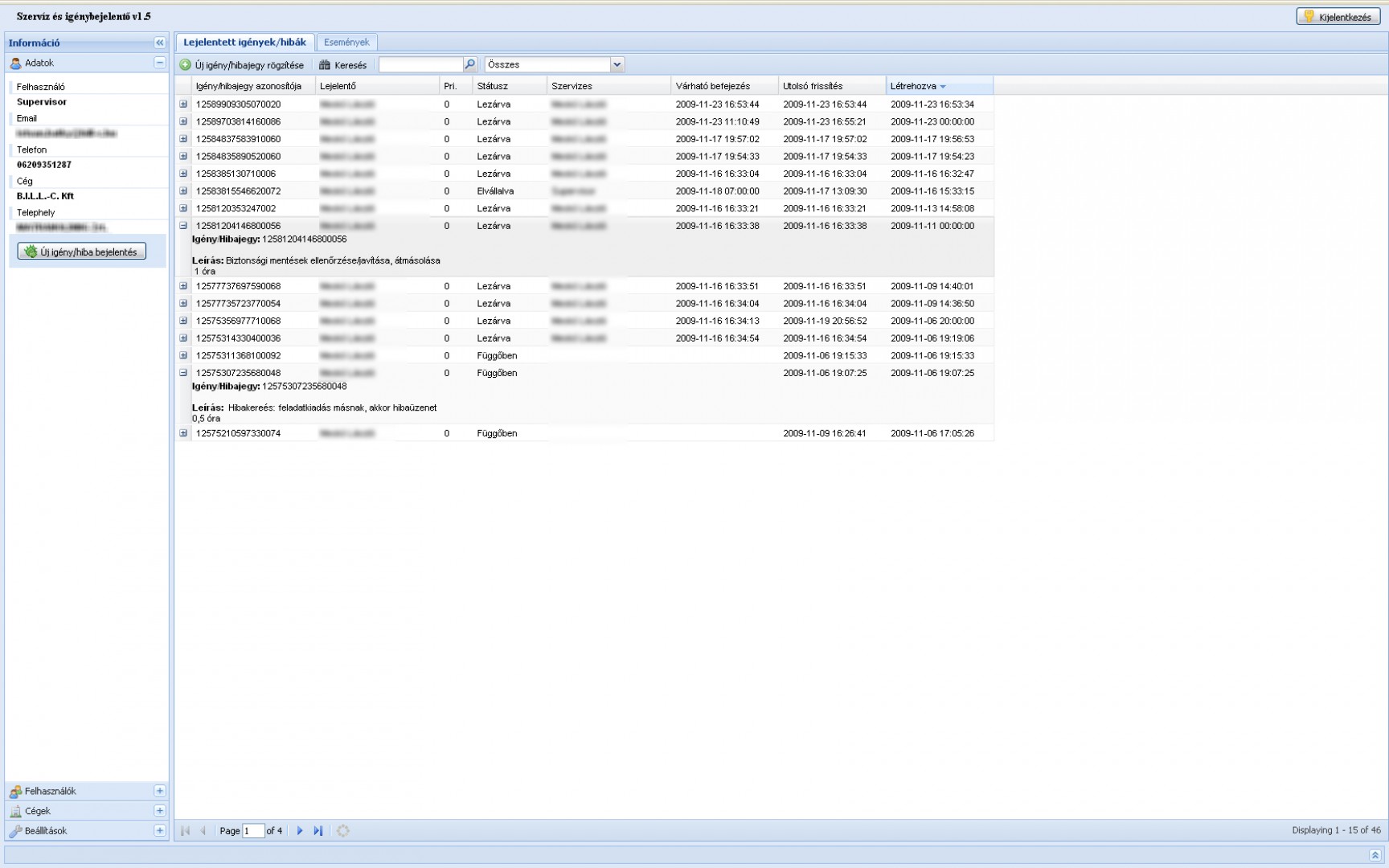Click date 2009-11-19 20:56:52 cell
The height and width of the screenshot is (868, 1389).
pyautogui.click(x=825, y=321)
